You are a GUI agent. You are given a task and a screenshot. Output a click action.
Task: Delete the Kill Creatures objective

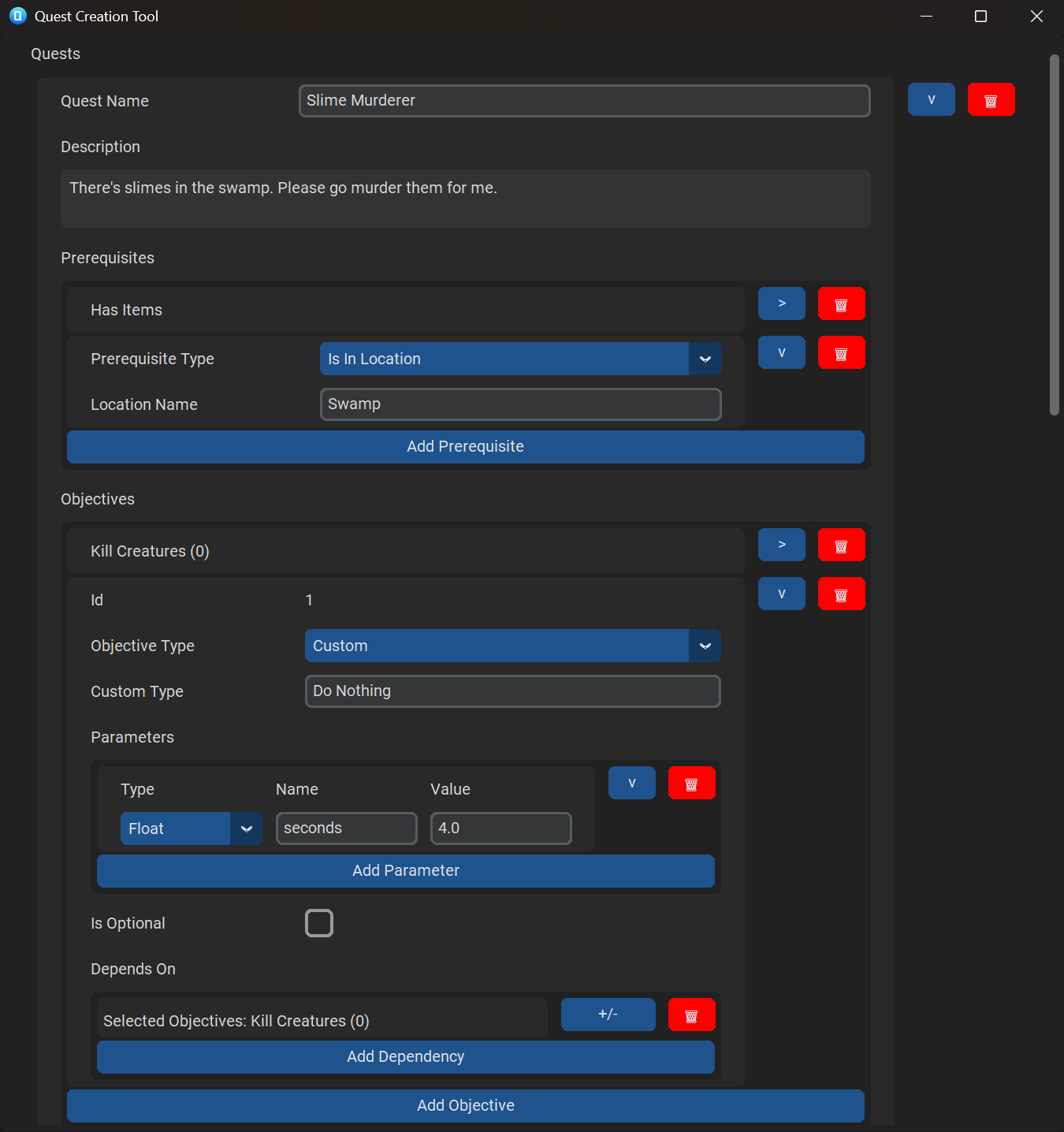841,545
